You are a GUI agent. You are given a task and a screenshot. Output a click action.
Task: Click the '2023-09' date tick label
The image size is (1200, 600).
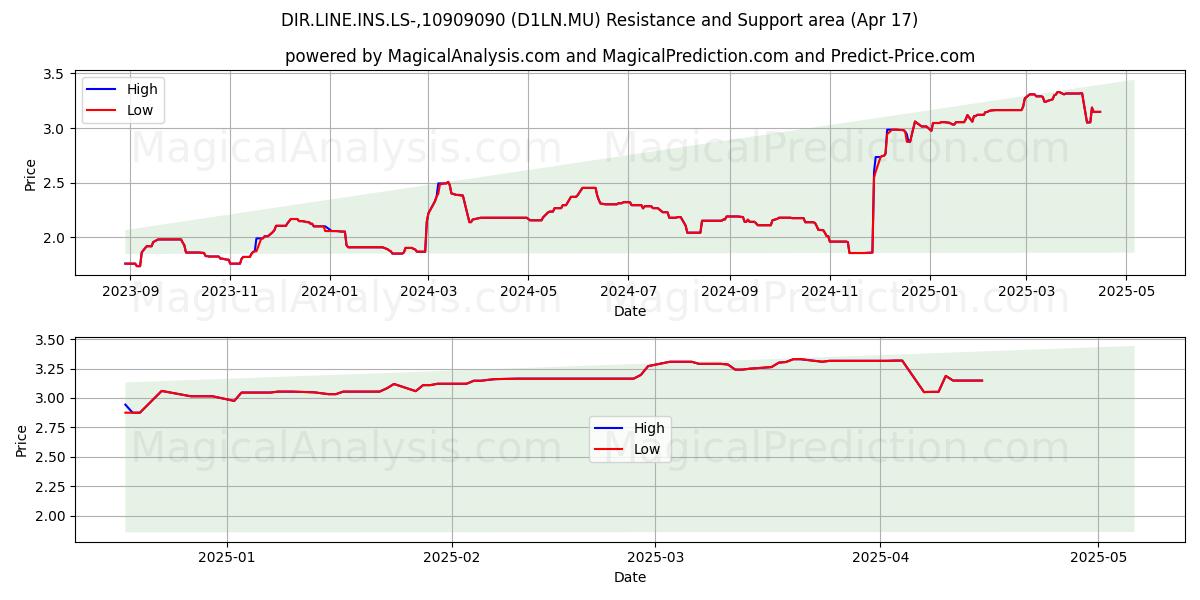130,292
